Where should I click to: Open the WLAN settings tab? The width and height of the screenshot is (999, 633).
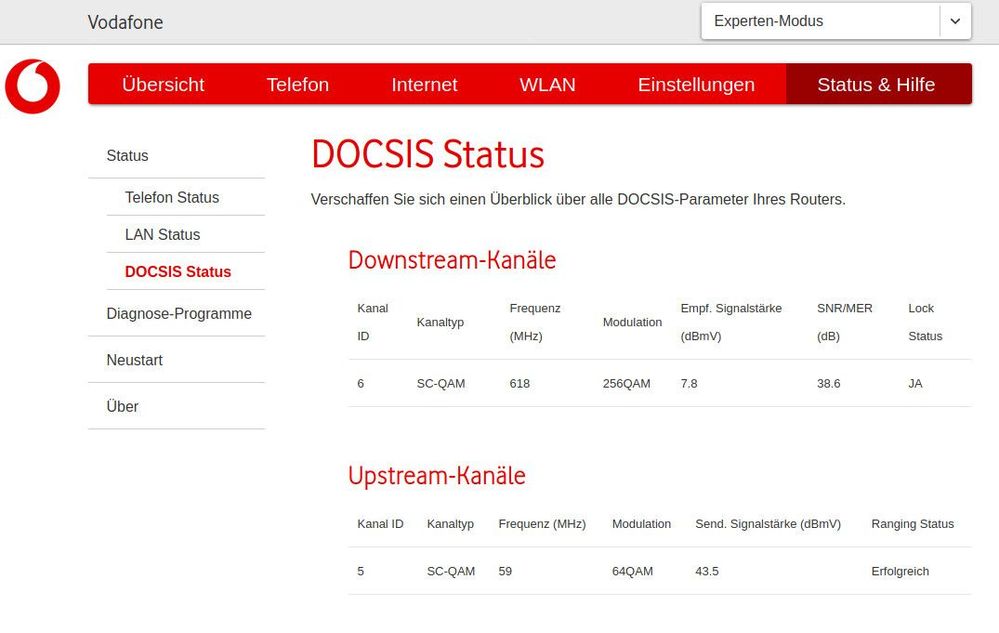(x=547, y=84)
